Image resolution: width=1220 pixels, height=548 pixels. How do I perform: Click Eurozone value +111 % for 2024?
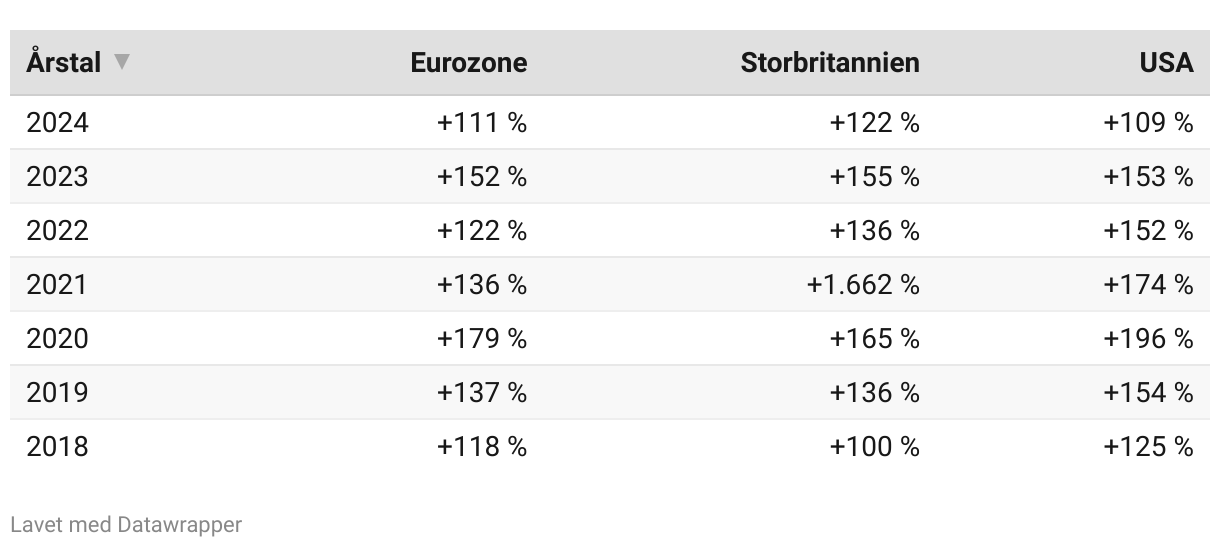coord(482,123)
